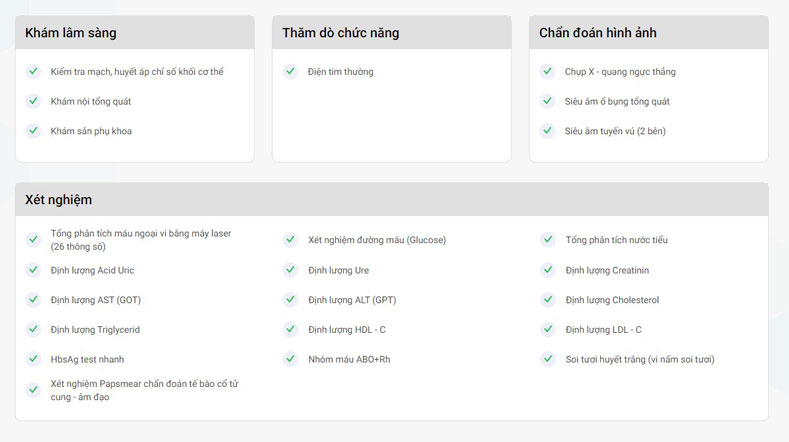
Task: Click checkmark icon beside Định lượng Ure
Action: (x=290, y=270)
